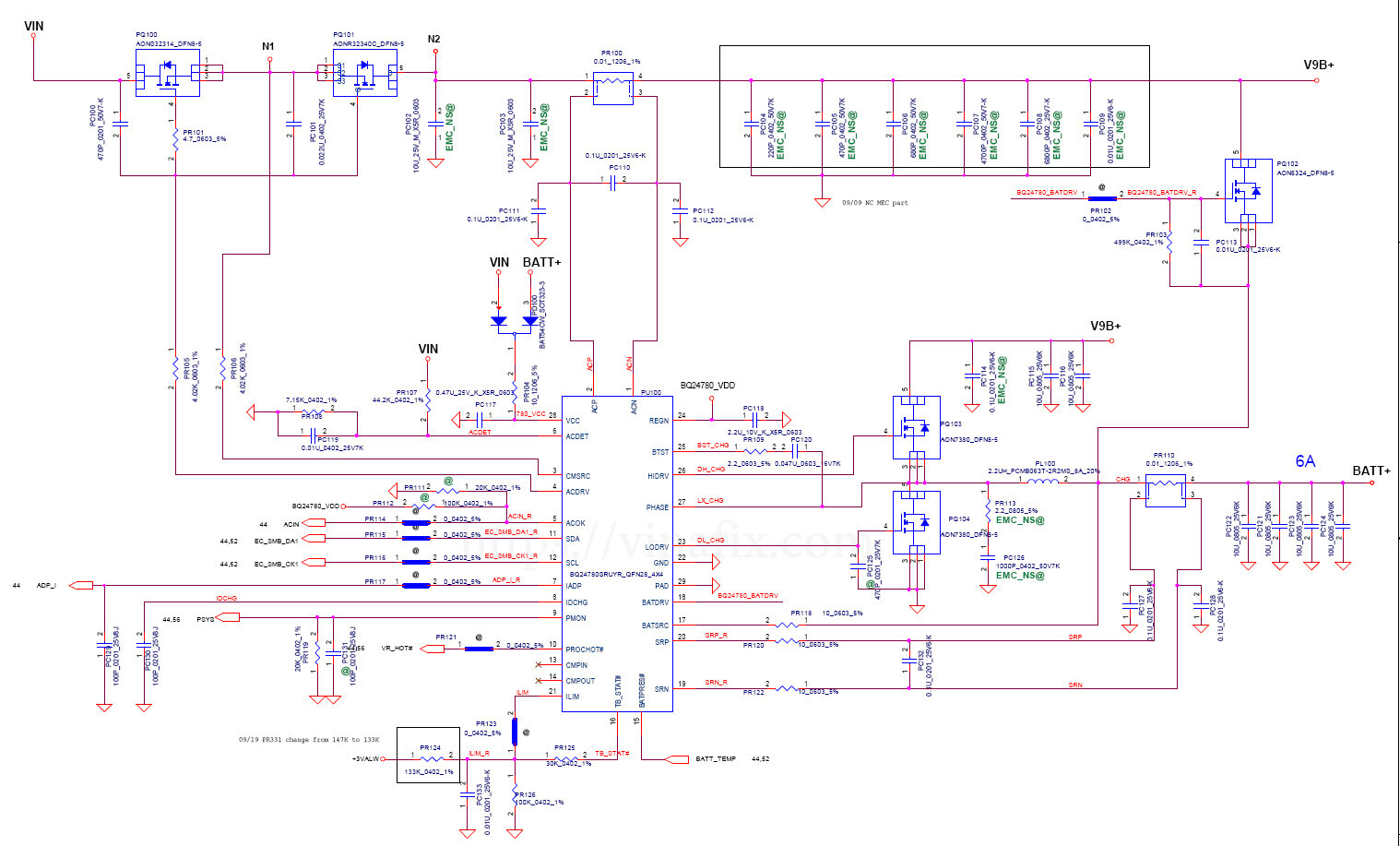Image resolution: width=1400 pixels, height=846 pixels.
Task: Click the 44.2K_0402_1% value of PR107
Action: [399, 400]
